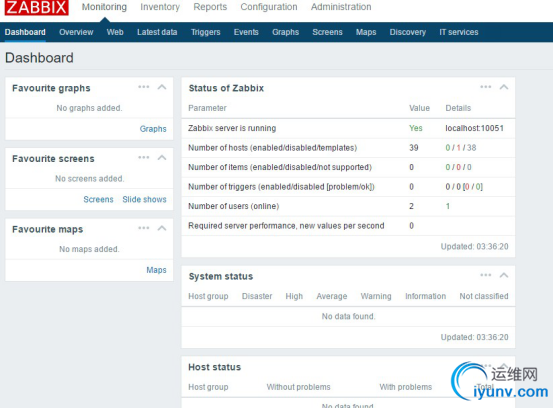Collapse the Favourite graphs widget
This screenshot has width=554, height=408.
pos(162,87)
